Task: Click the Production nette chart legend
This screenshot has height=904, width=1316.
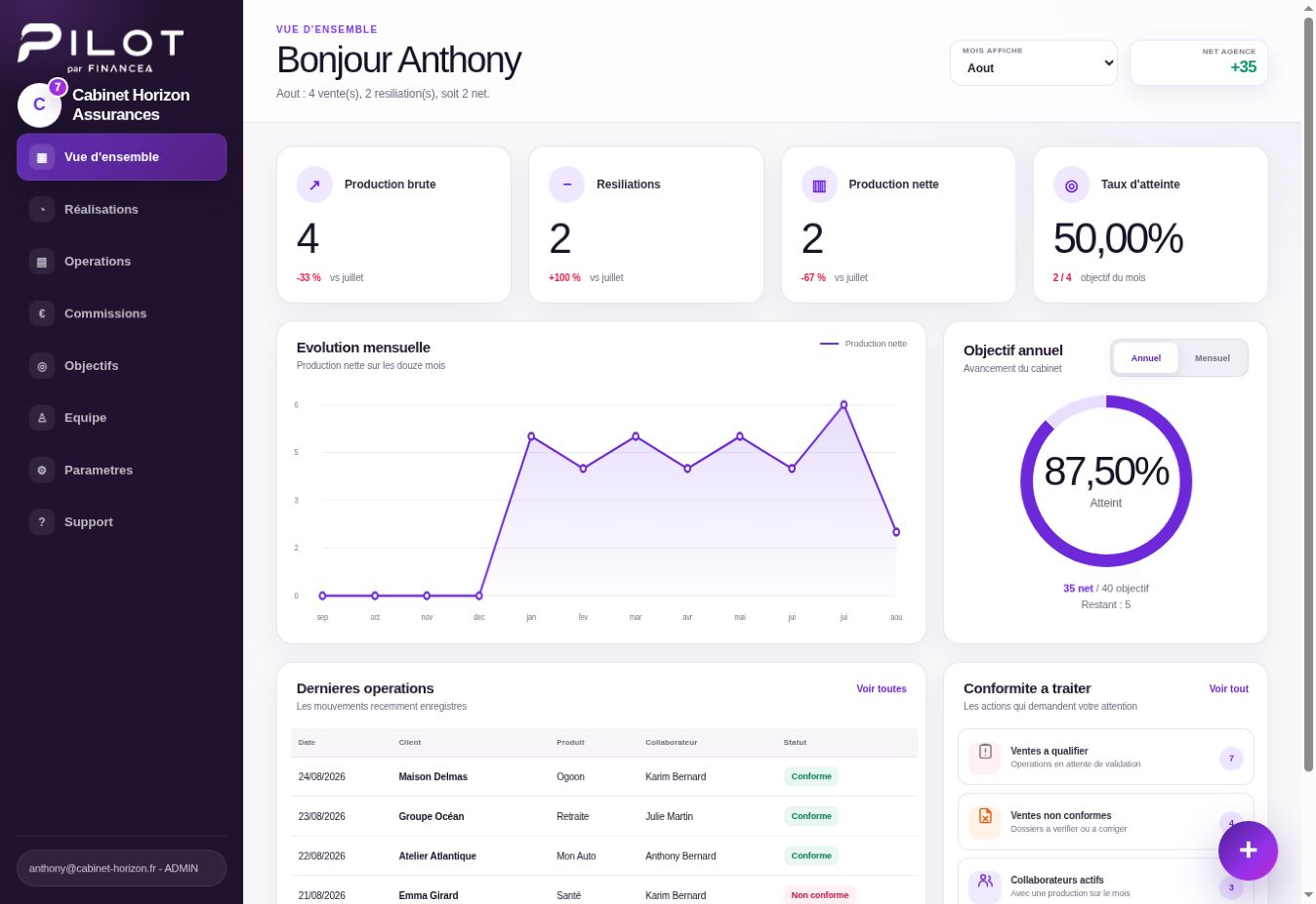Action: pyautogui.click(x=863, y=344)
